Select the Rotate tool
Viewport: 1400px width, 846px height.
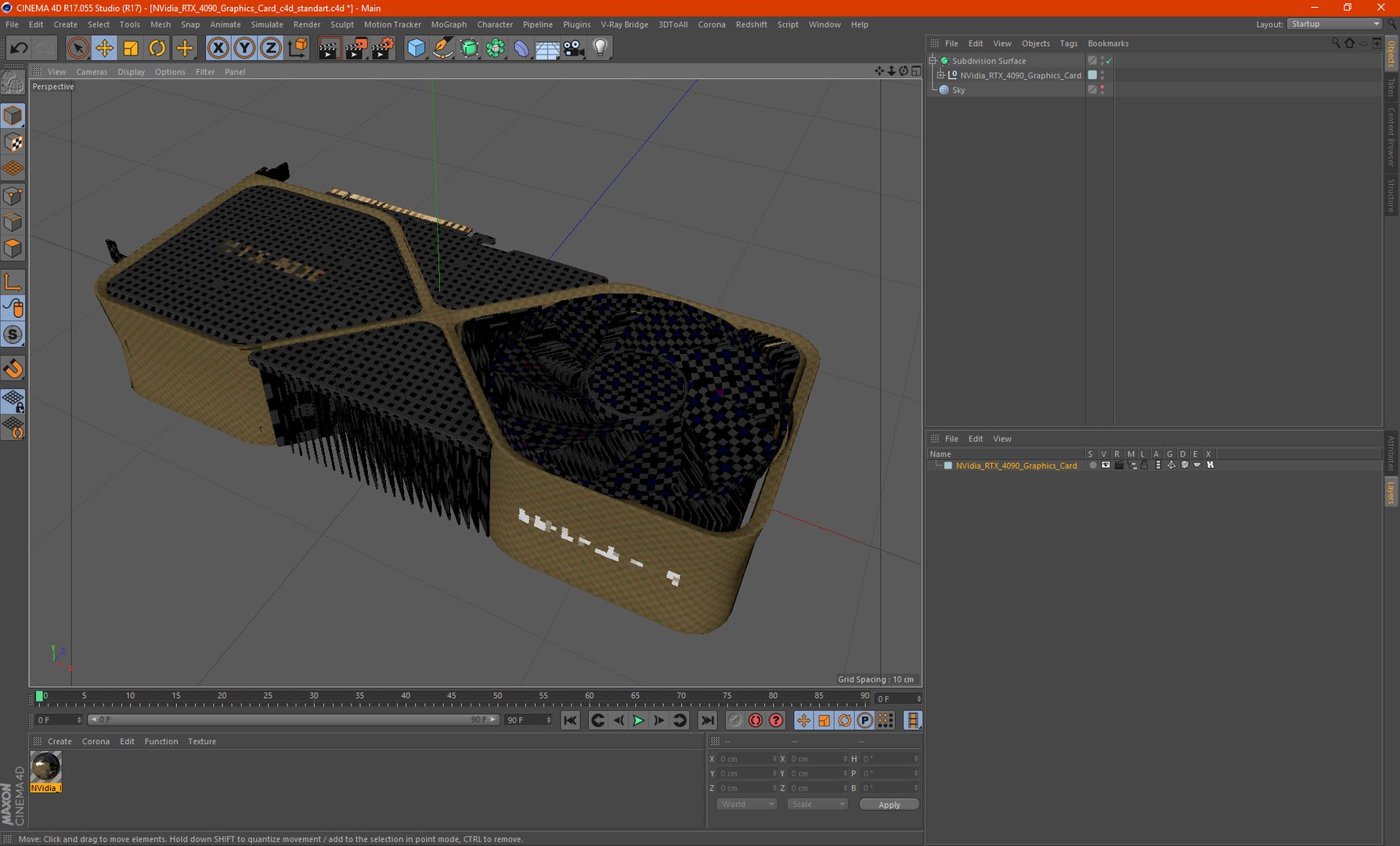157,49
